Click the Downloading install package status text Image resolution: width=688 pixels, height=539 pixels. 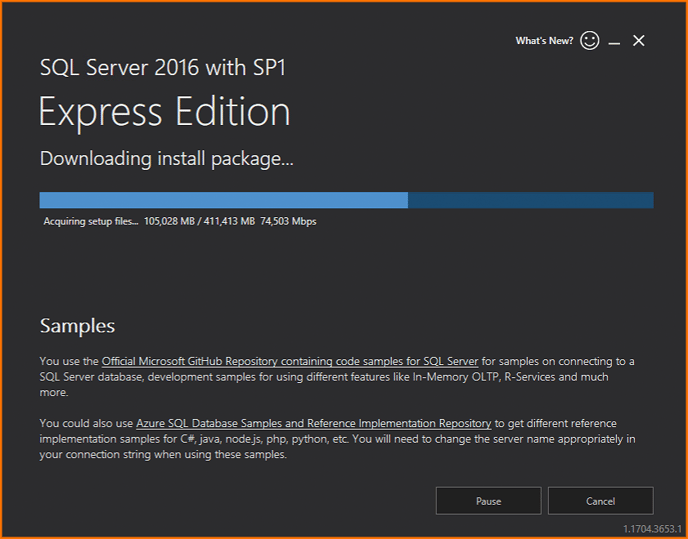(x=166, y=158)
